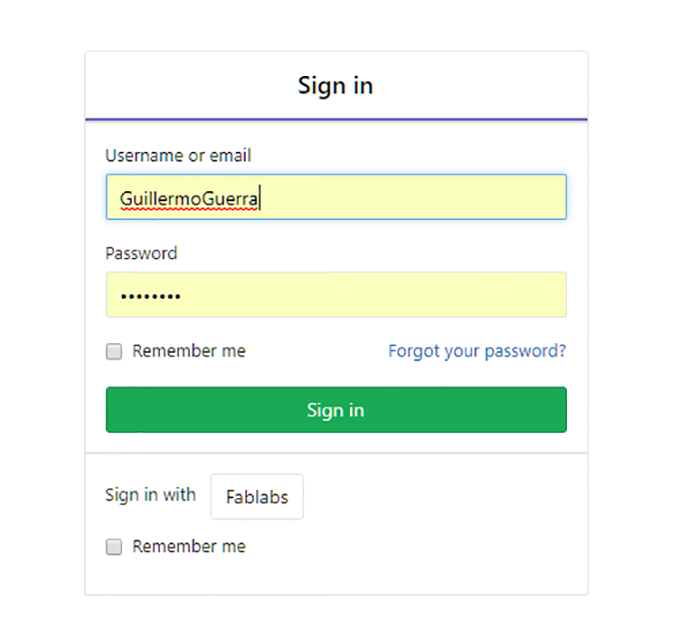Viewport: 700px width, 631px height.
Task: Click the "Sign in with" text
Action: [150, 495]
